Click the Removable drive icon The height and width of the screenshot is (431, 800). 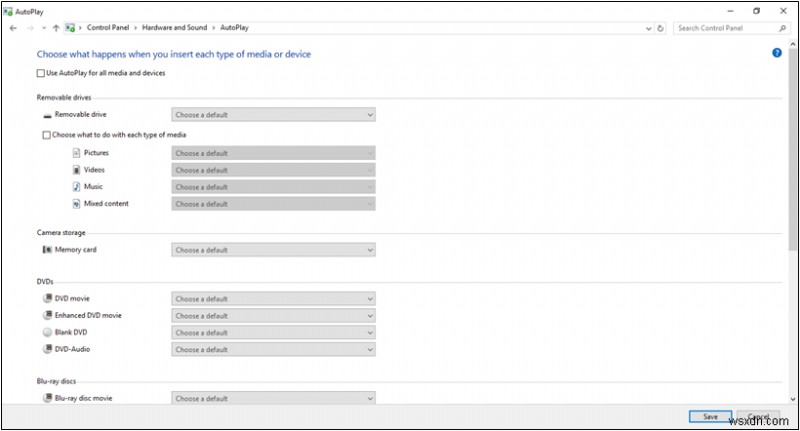[x=47, y=115]
